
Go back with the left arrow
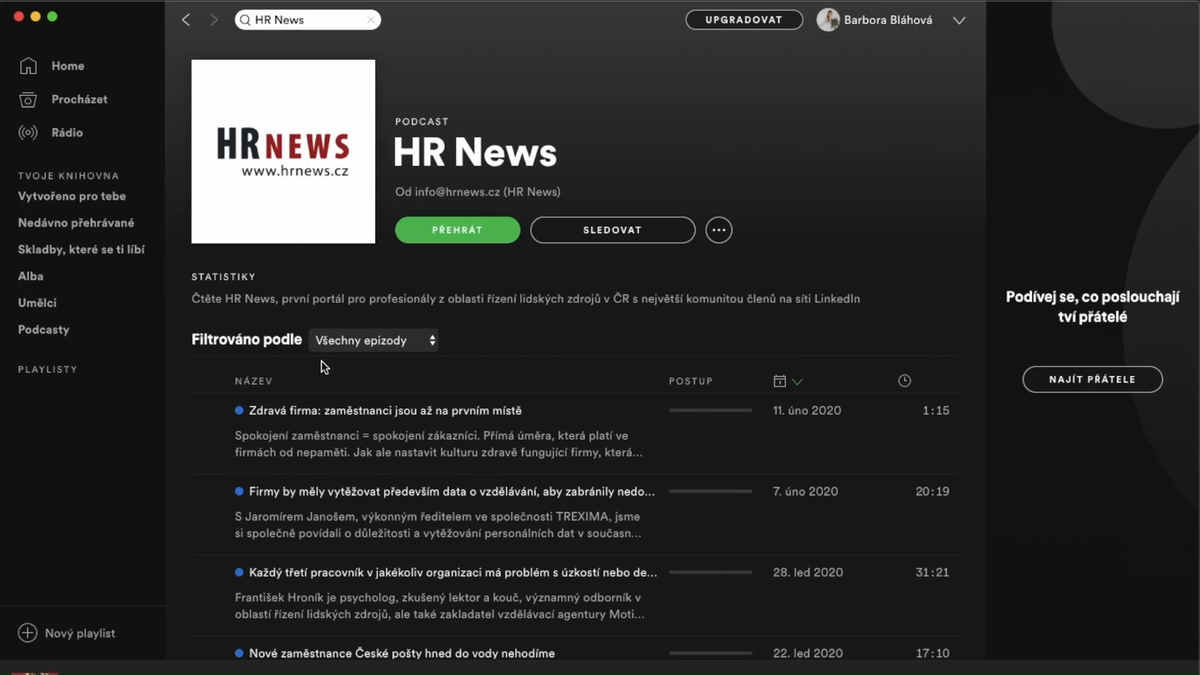tap(186, 20)
